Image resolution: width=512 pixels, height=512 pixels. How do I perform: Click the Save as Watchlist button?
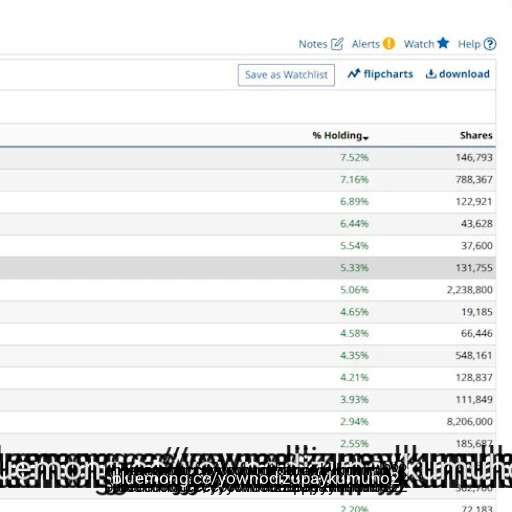tap(286, 75)
